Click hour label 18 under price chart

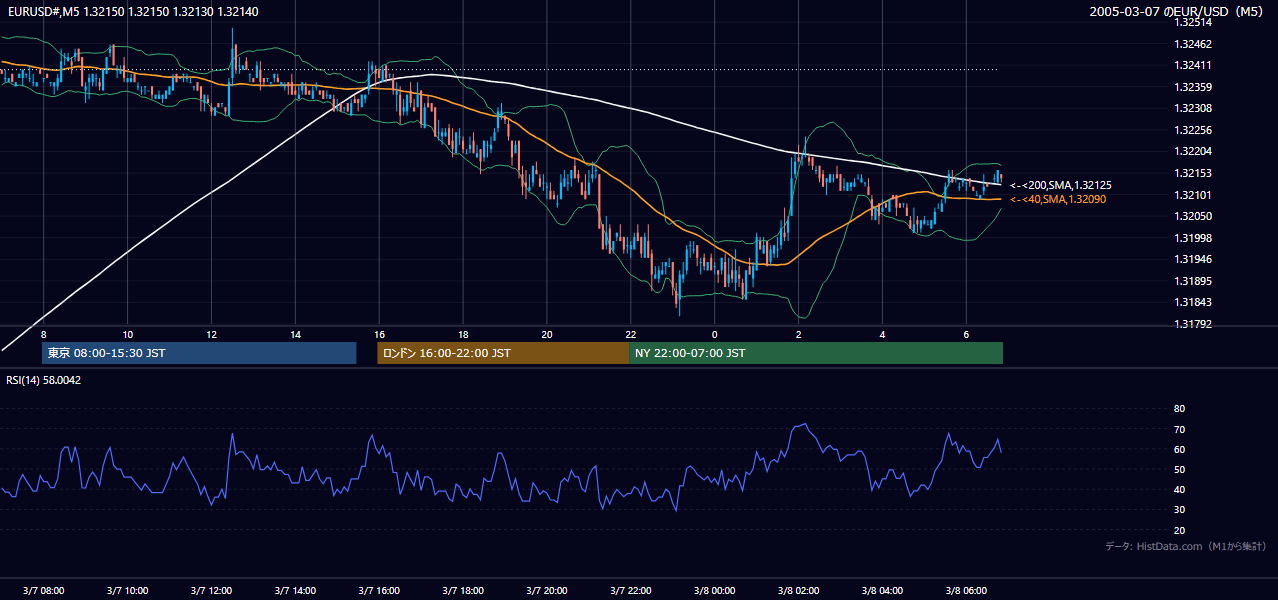[463, 334]
